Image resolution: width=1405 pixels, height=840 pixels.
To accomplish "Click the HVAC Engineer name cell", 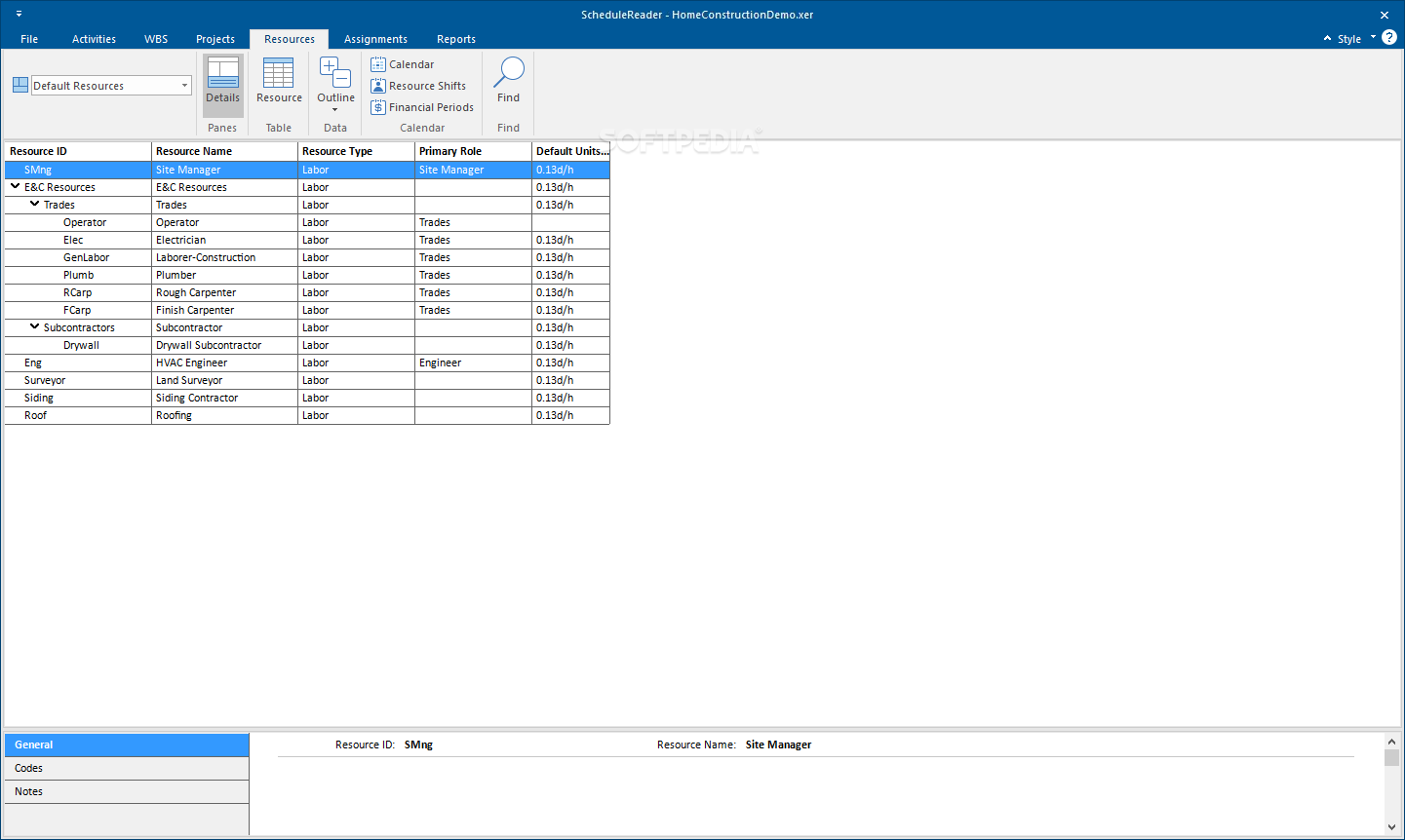I will 224,363.
